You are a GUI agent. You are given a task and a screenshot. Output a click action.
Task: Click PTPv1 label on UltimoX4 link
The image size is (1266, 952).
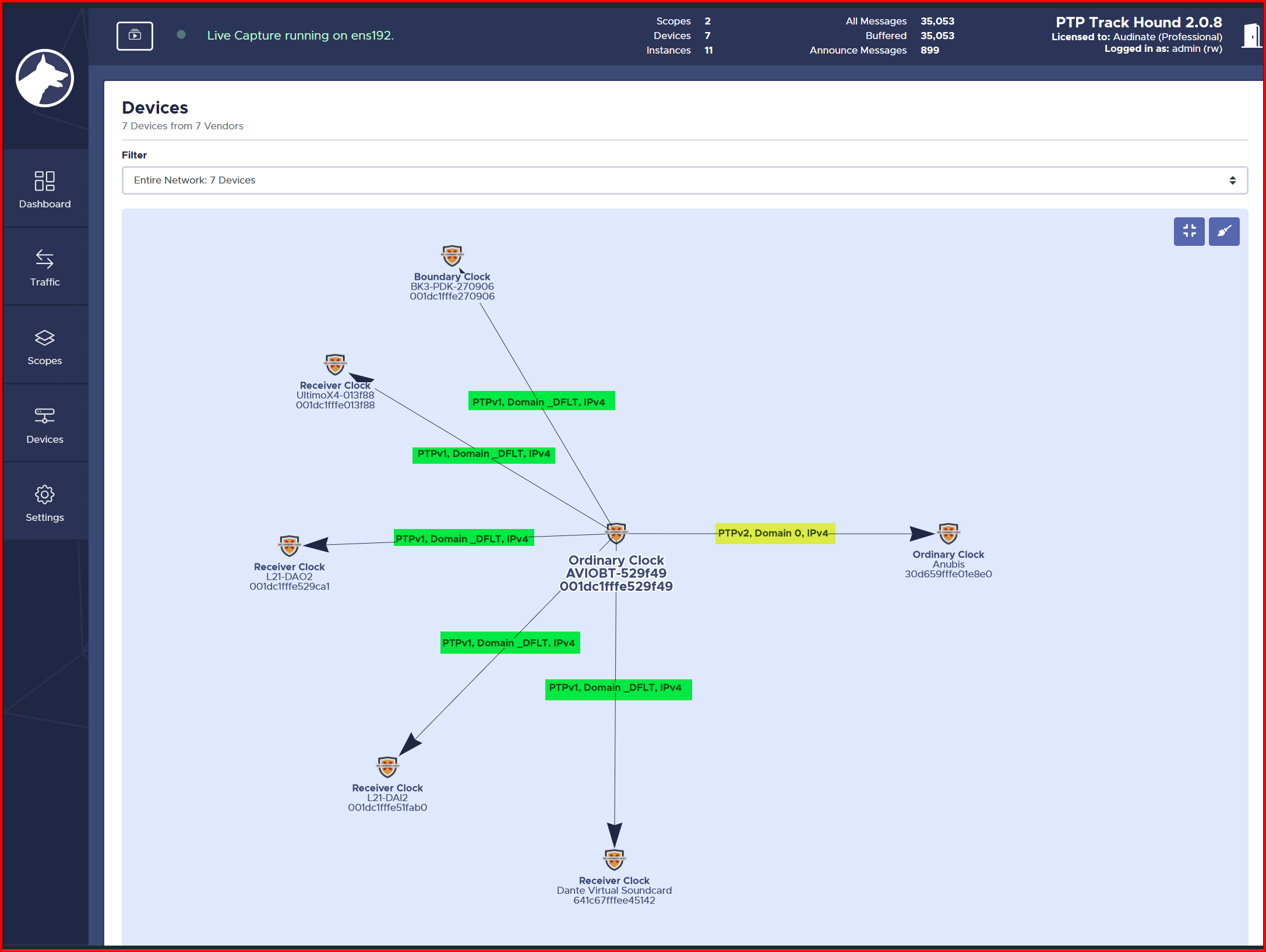(484, 454)
